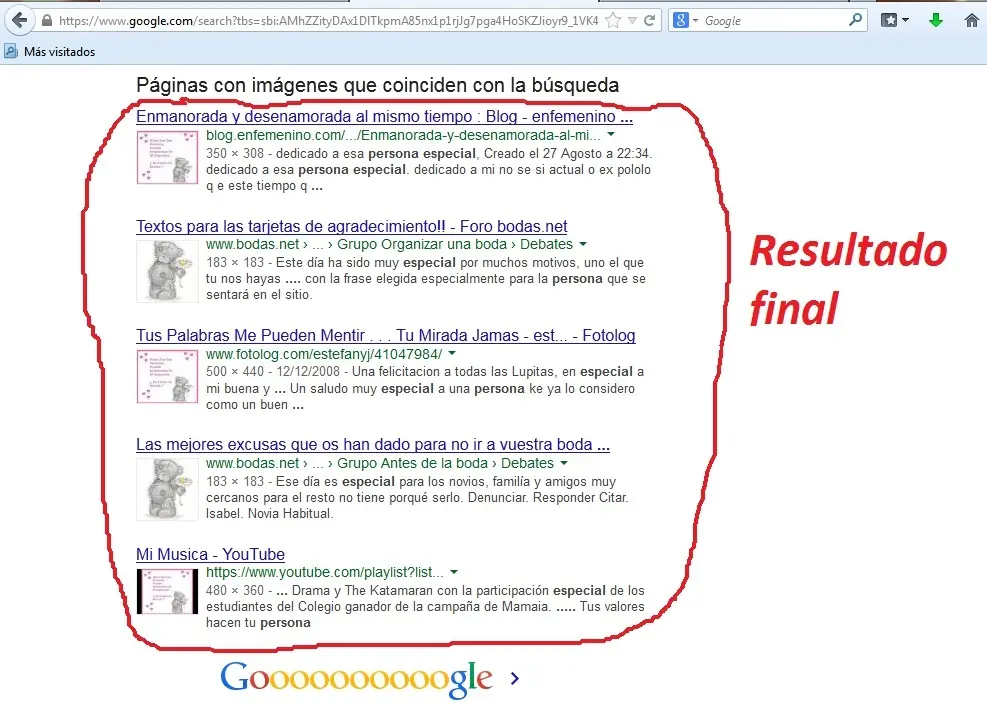Click thumbnail of the Fotolog result
Screen dimensions: 987x703
[x=167, y=376]
